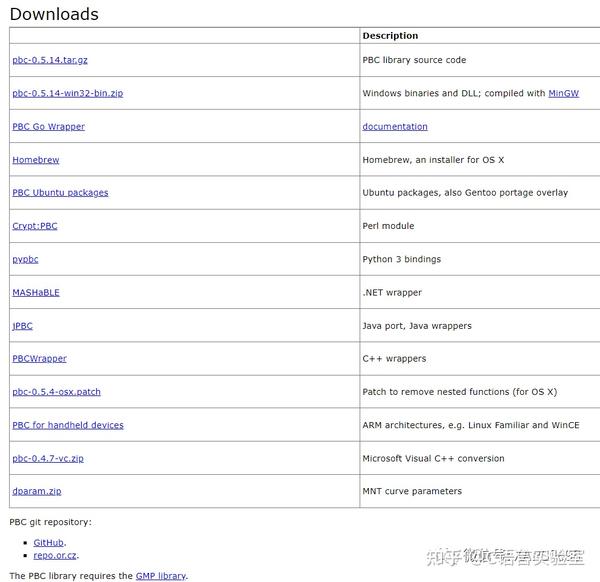The image size is (600, 582).
Task: Follow the MASHaBLE .NET wrapper link
Action: 36,293
